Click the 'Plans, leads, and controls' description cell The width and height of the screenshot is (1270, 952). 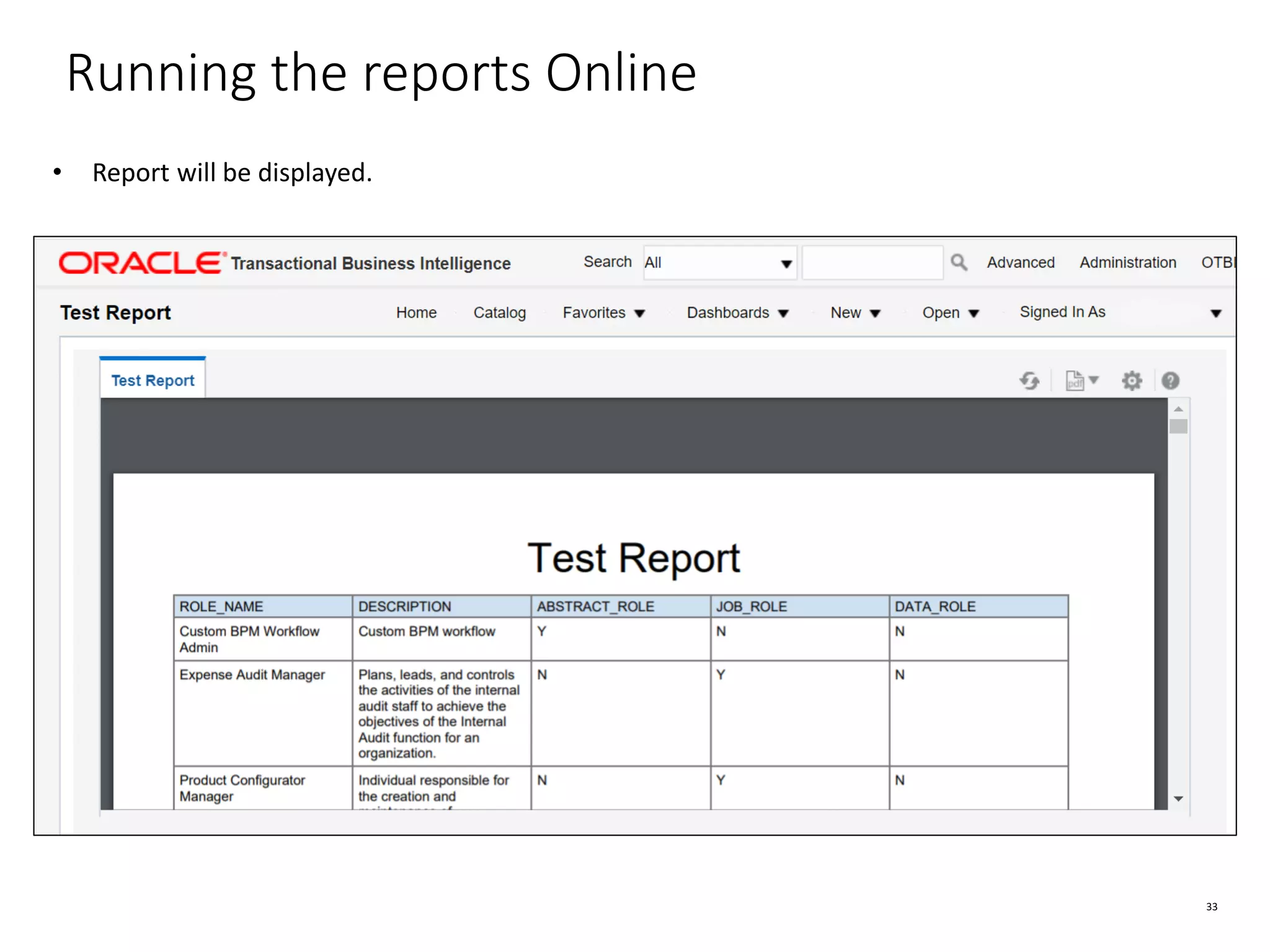tap(442, 713)
